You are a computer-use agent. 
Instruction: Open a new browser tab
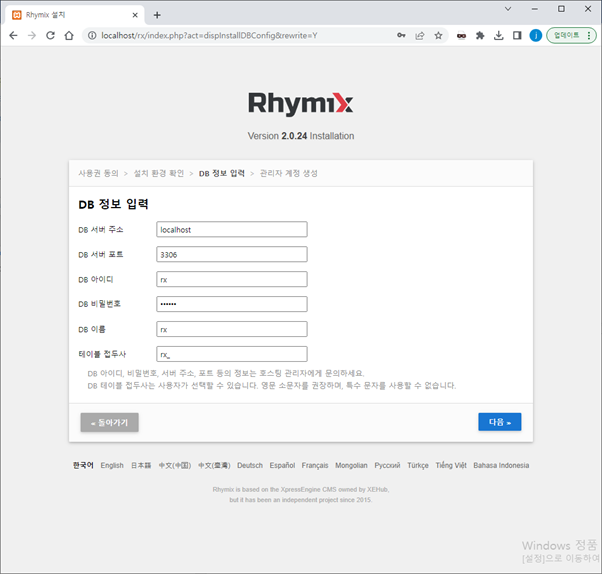pyautogui.click(x=157, y=15)
